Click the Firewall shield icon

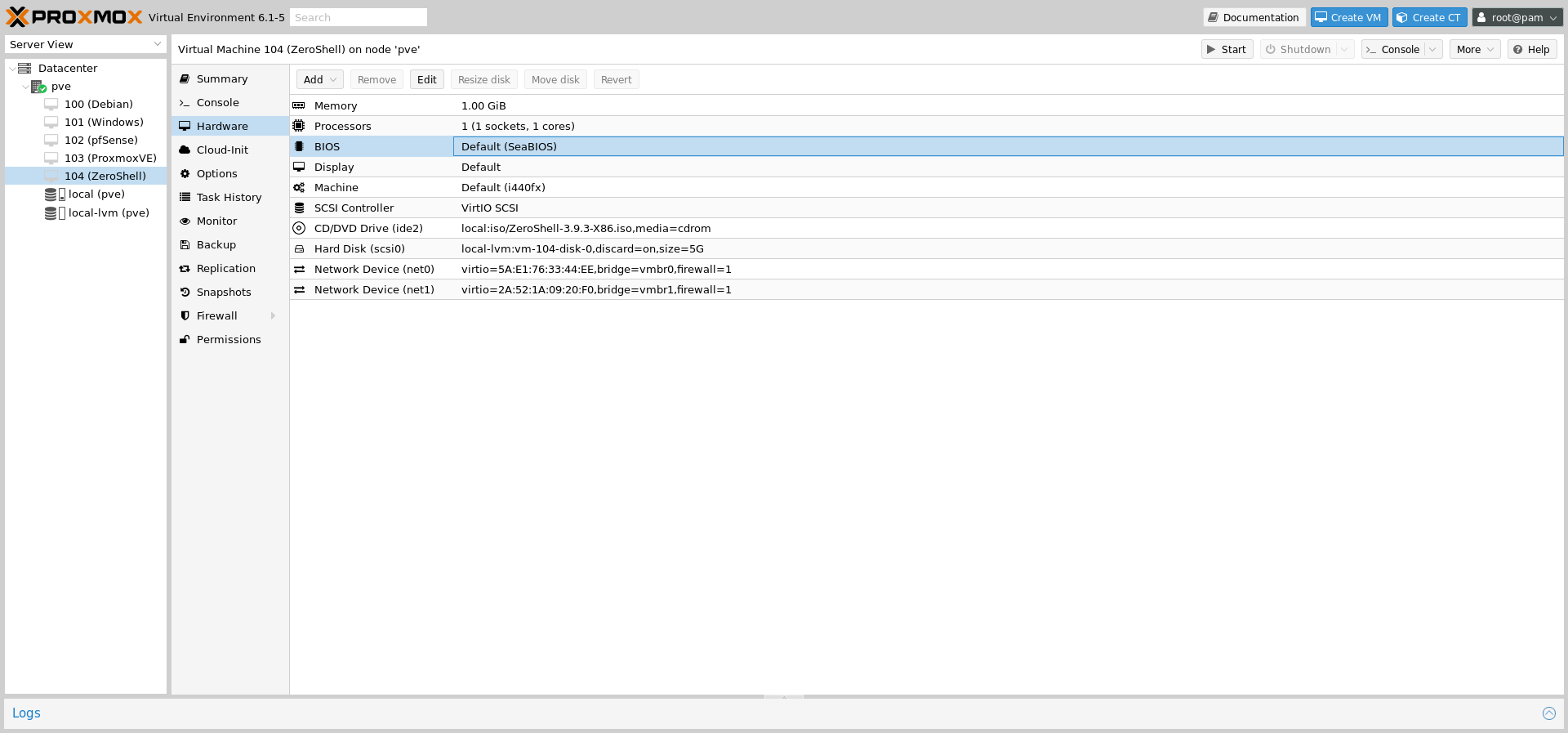[x=185, y=315]
